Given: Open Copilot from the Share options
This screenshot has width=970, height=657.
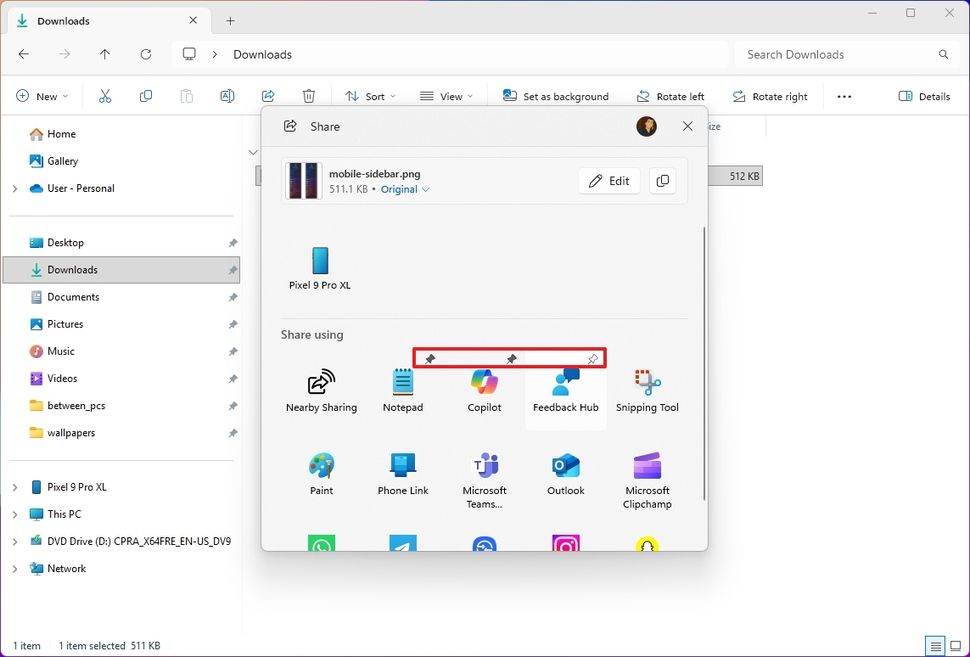Looking at the screenshot, I should (x=484, y=390).
